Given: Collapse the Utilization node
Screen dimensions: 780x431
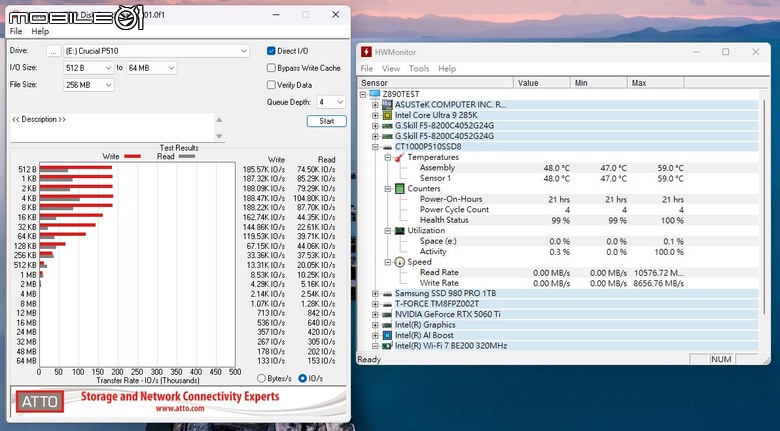Looking at the screenshot, I should pos(388,230).
